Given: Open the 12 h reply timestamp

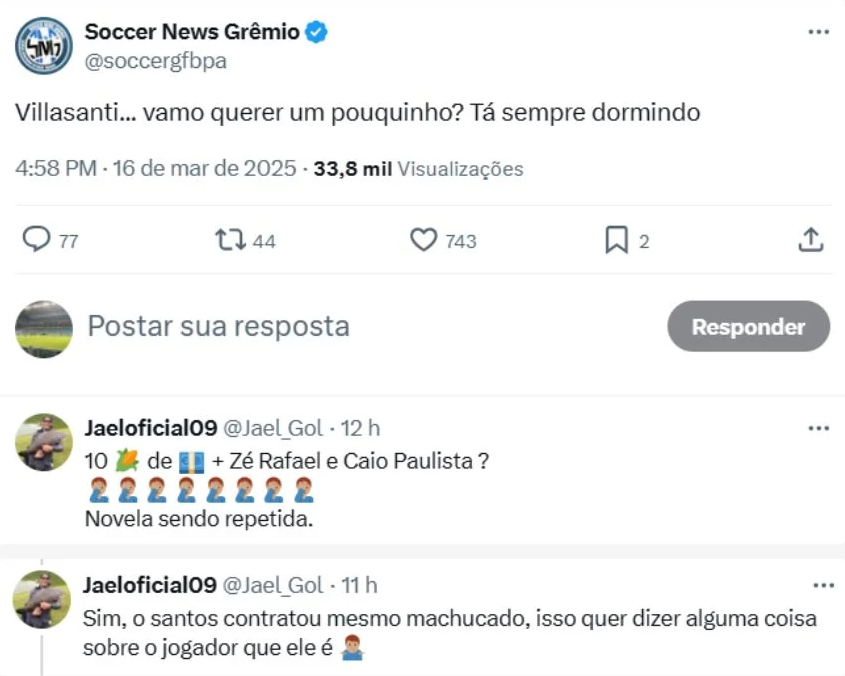Looking at the screenshot, I should (x=360, y=428).
